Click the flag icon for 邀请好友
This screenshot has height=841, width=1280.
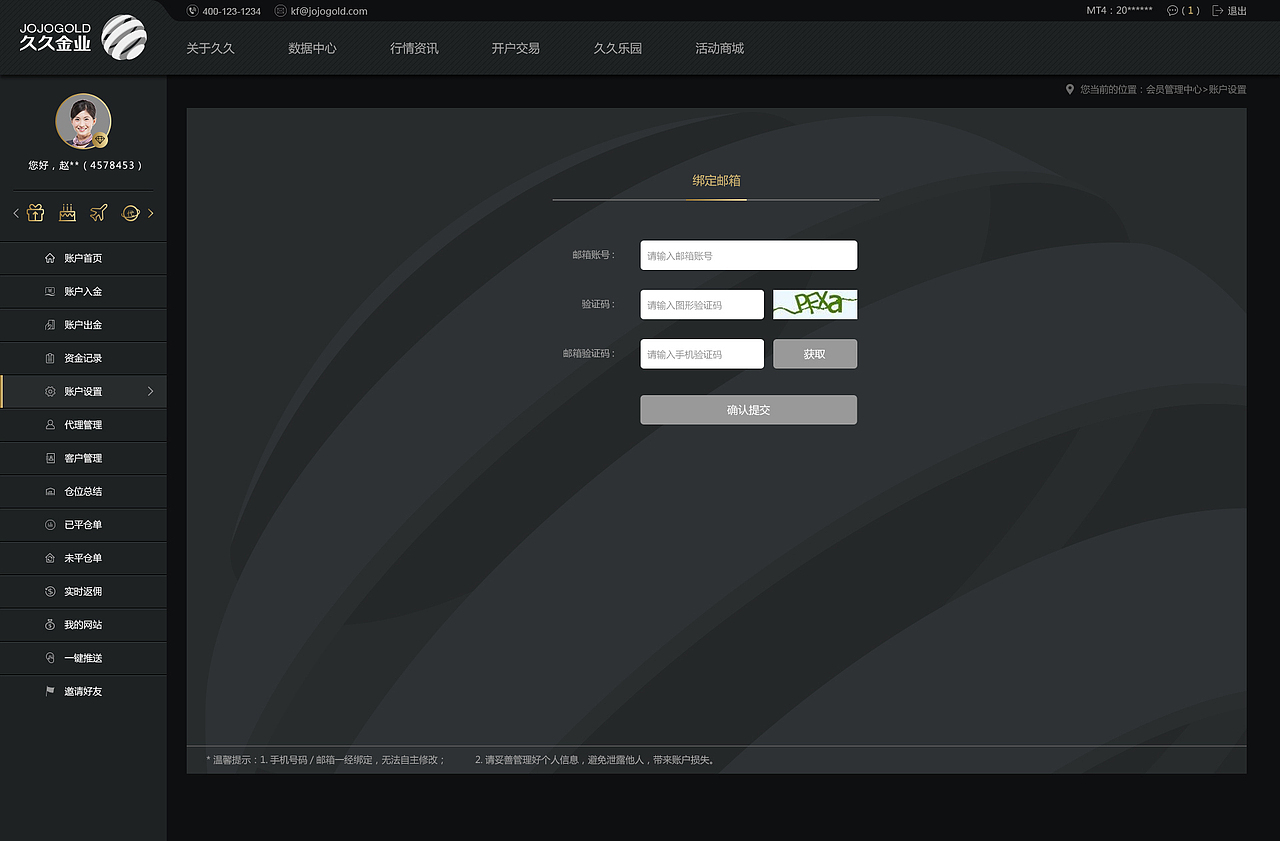point(50,691)
